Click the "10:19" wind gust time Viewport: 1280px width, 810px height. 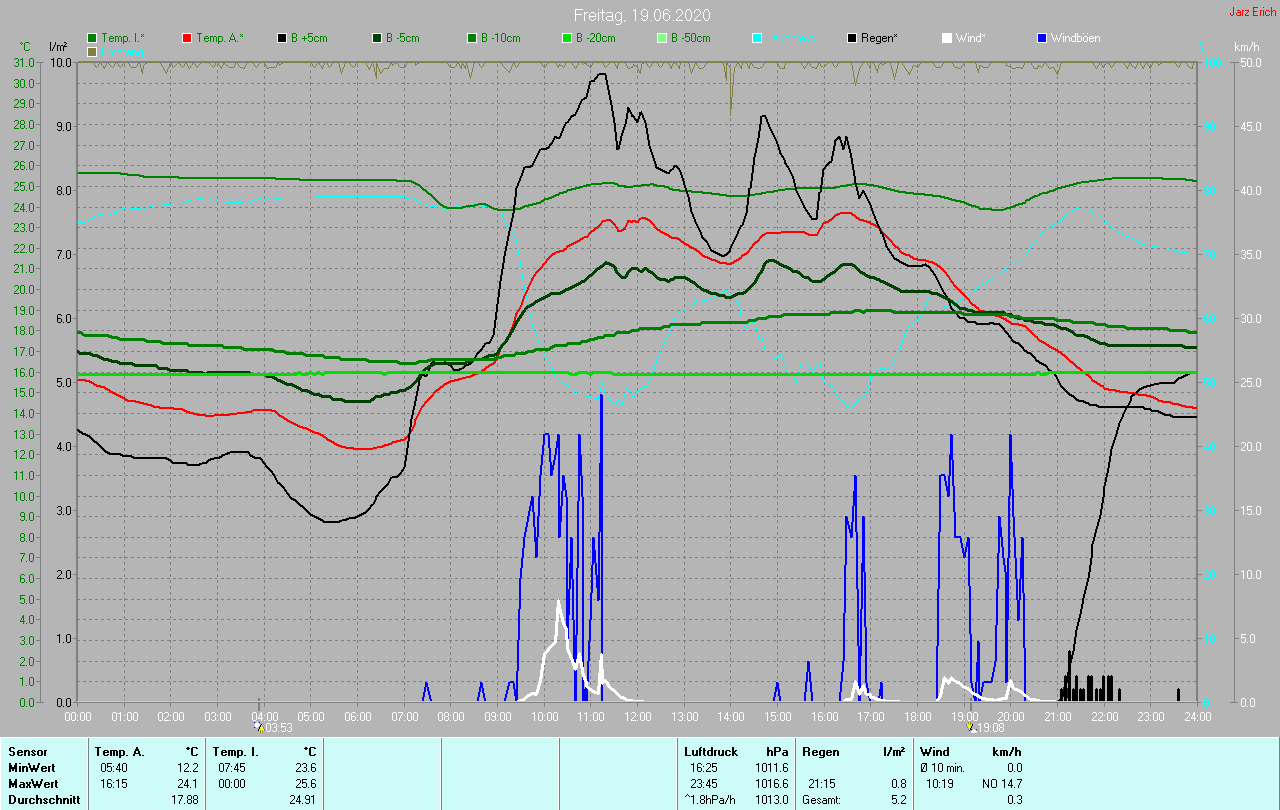point(941,784)
